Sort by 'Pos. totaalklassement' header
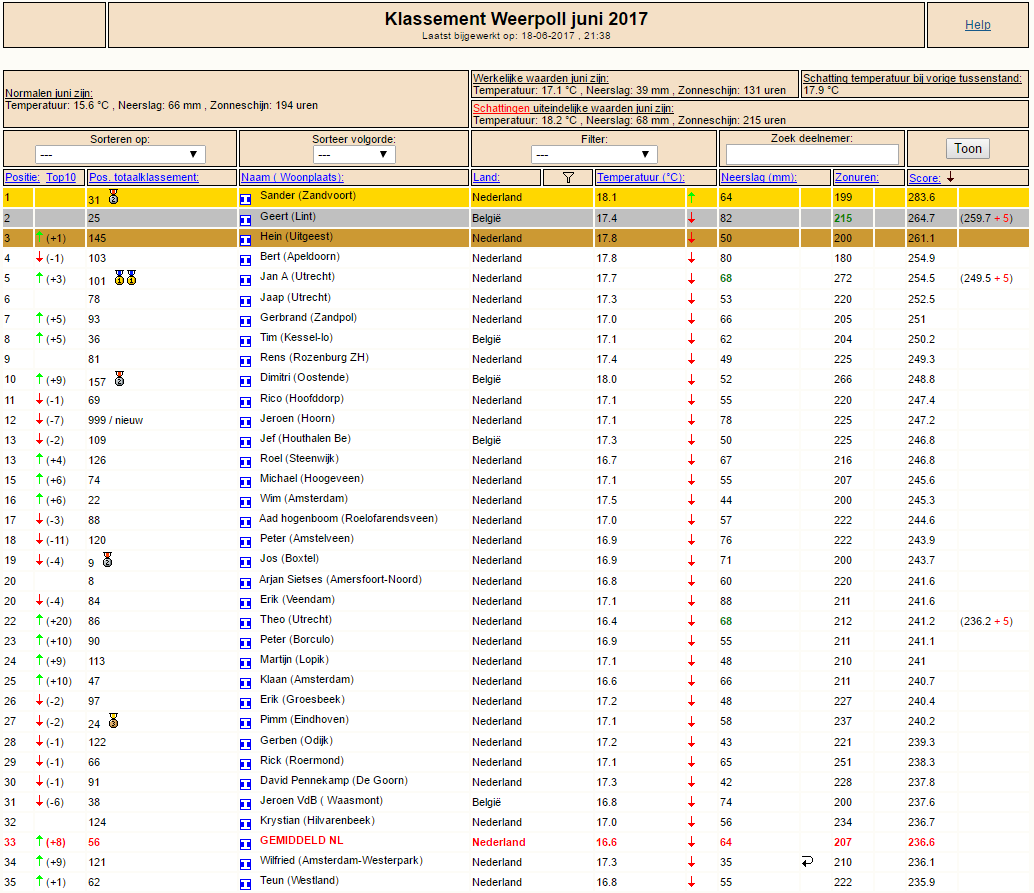Screen dimensions: 1034x893 pyautogui.click(x=144, y=177)
